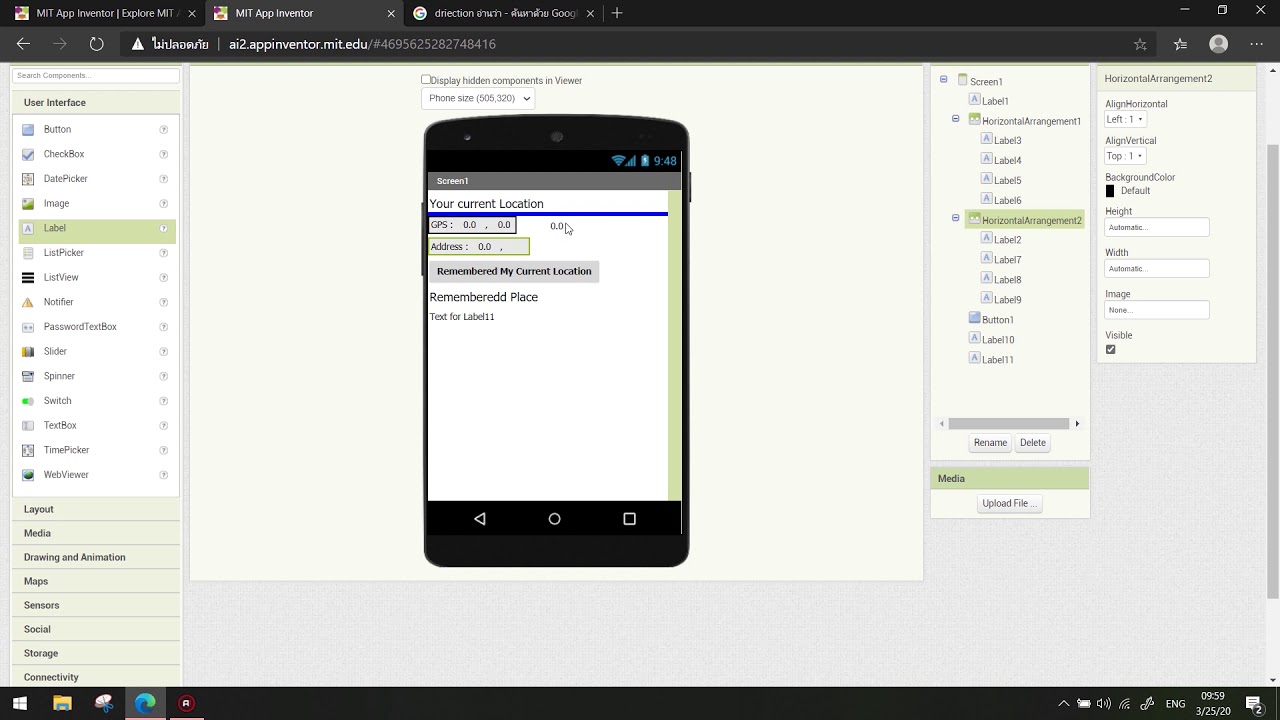Expand the Layout palette section
This screenshot has height=720, width=1280.
[96, 509]
